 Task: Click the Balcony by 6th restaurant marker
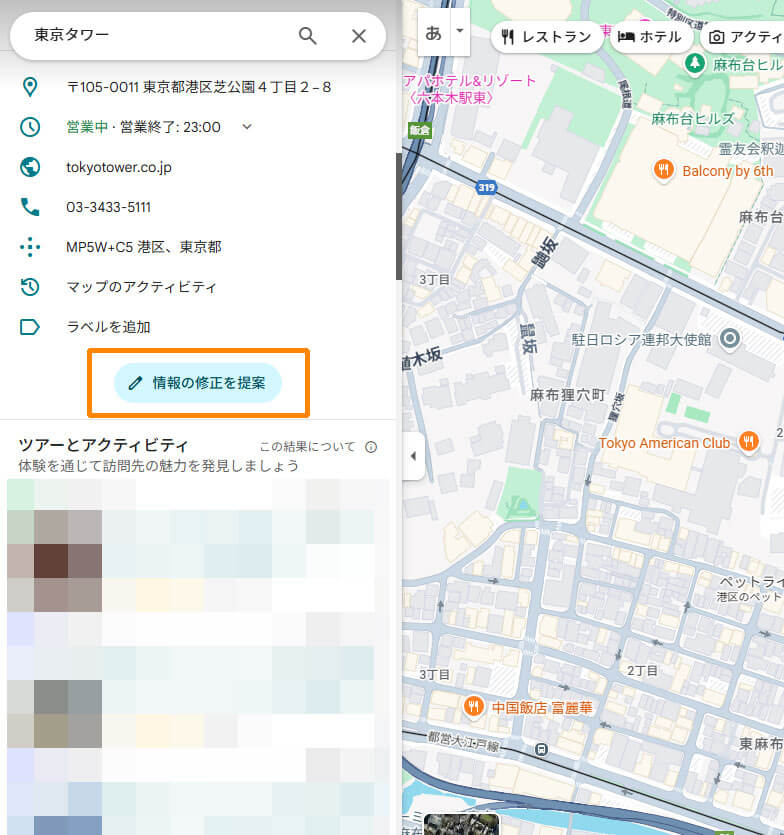(663, 170)
